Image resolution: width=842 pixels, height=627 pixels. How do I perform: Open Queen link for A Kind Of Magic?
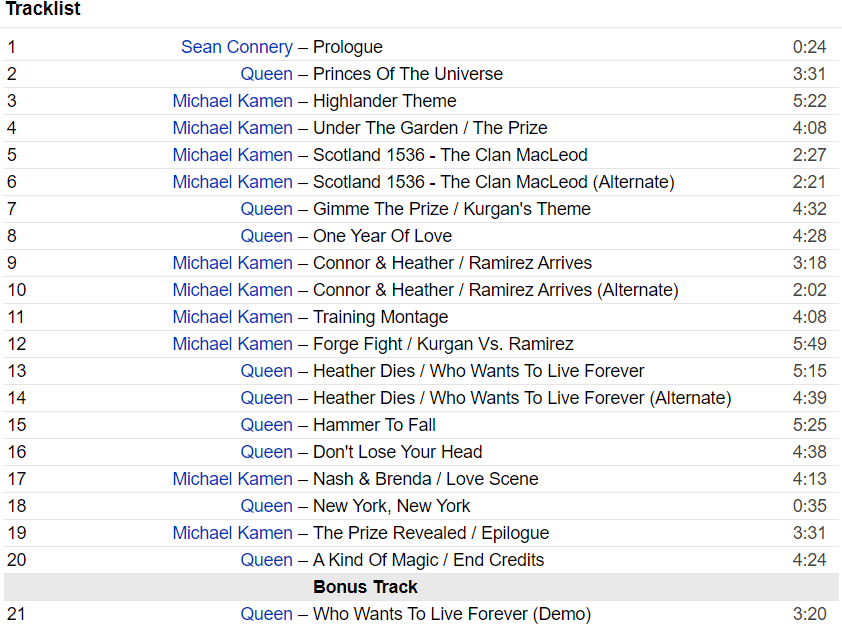(266, 560)
